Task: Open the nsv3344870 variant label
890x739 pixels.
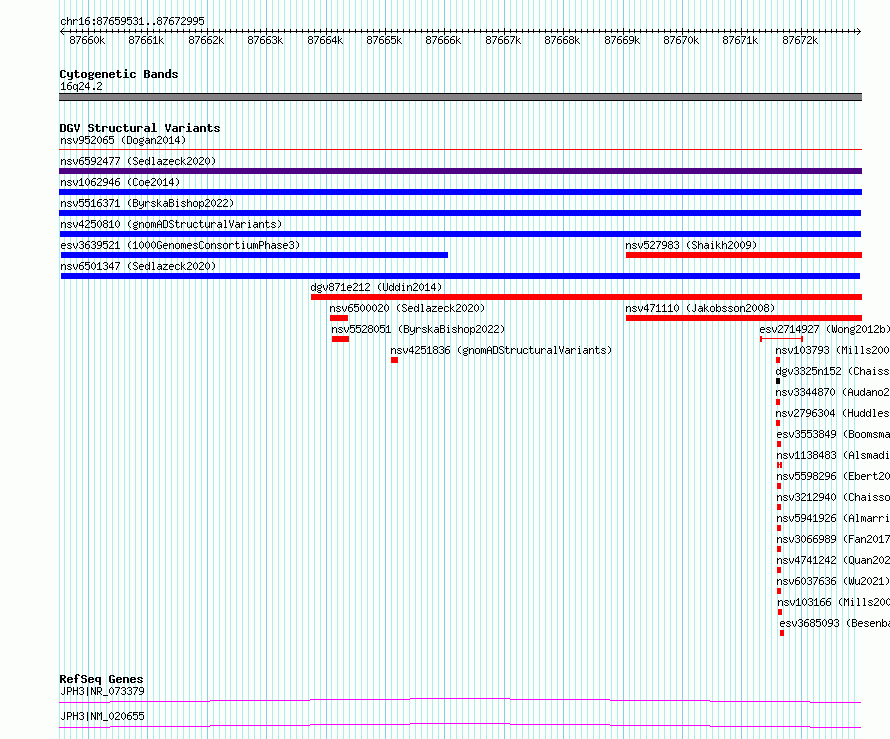Action: (x=832, y=392)
